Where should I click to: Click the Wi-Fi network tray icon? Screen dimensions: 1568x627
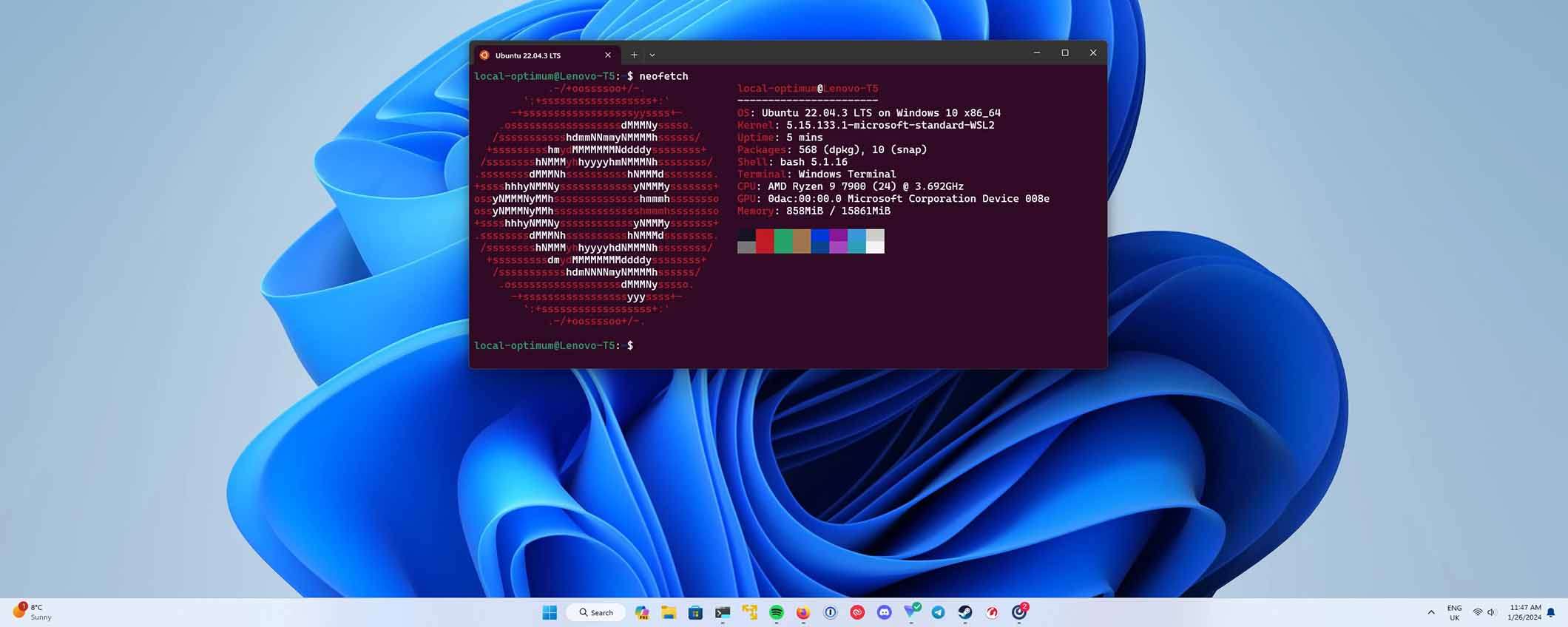pos(1478,612)
